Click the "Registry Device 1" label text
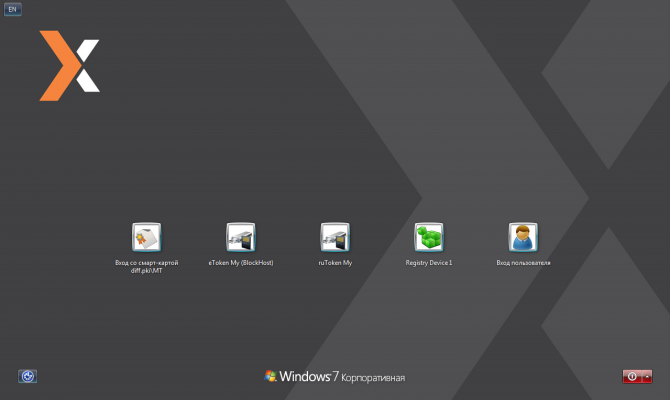The image size is (670, 400). coord(429,263)
